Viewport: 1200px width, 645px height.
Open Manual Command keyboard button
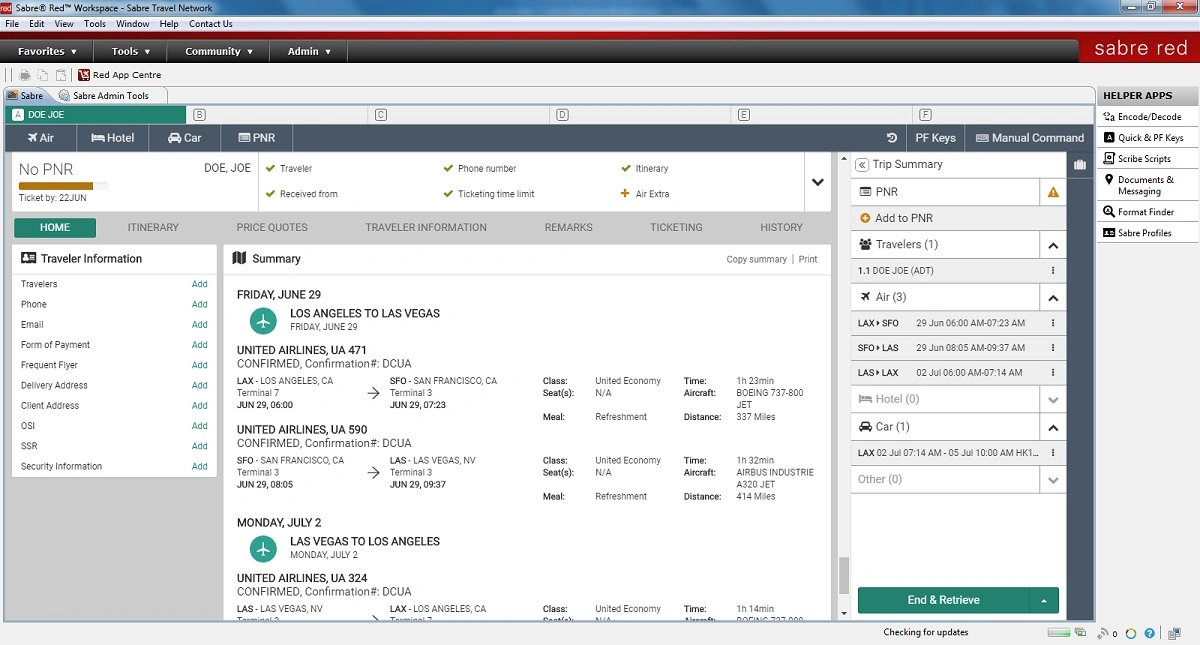pyautogui.click(x=1029, y=138)
